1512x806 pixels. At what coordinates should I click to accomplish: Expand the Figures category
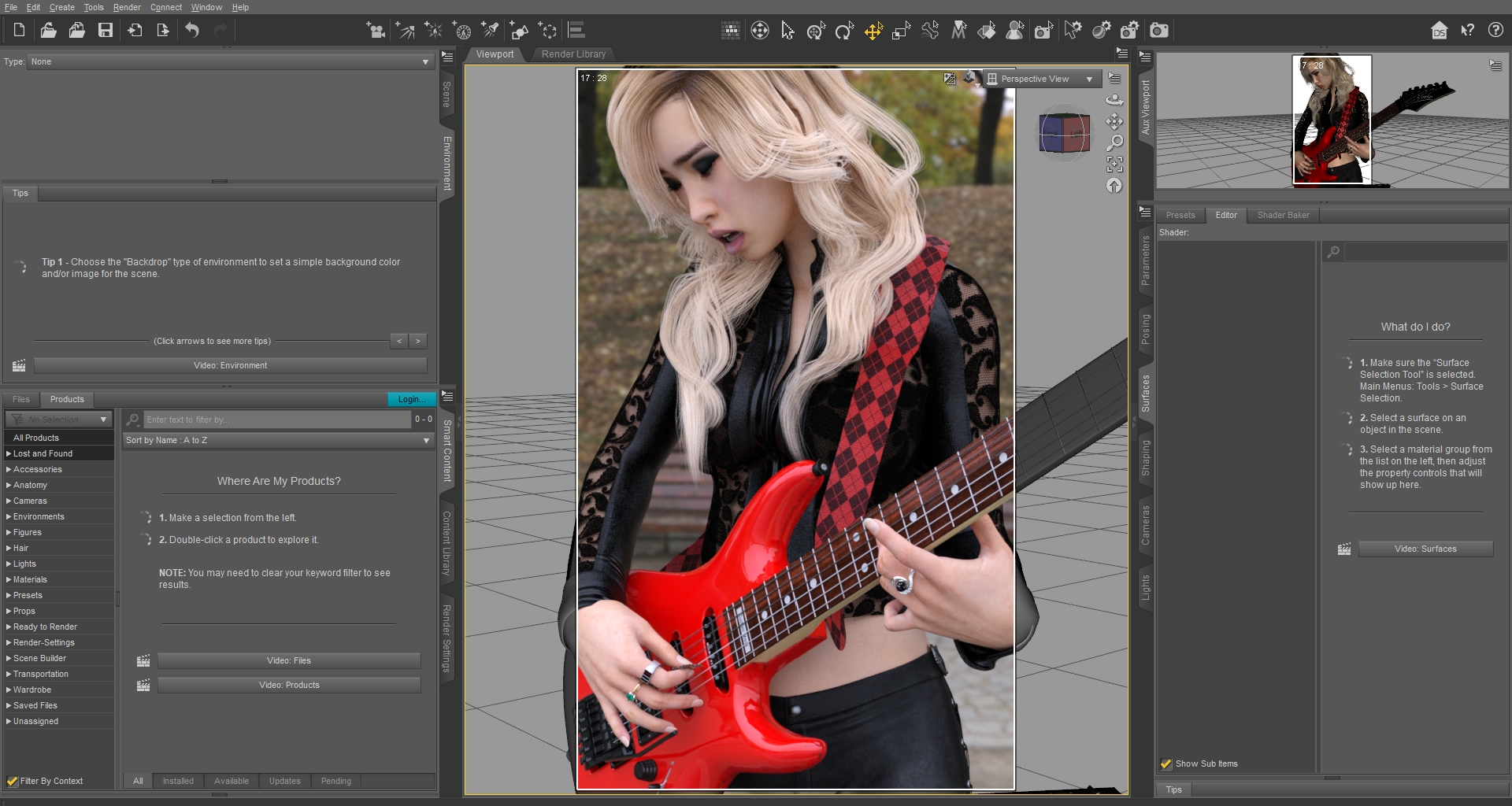pos(9,532)
